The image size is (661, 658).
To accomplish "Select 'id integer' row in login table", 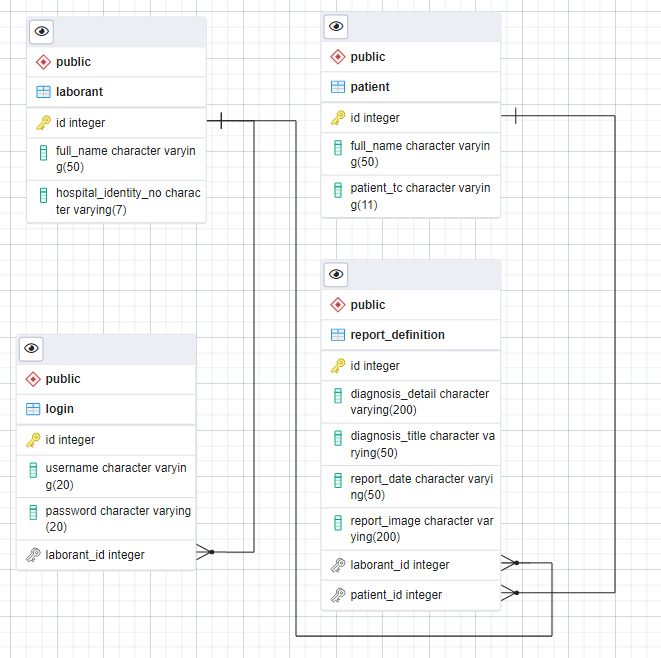I will [x=106, y=440].
